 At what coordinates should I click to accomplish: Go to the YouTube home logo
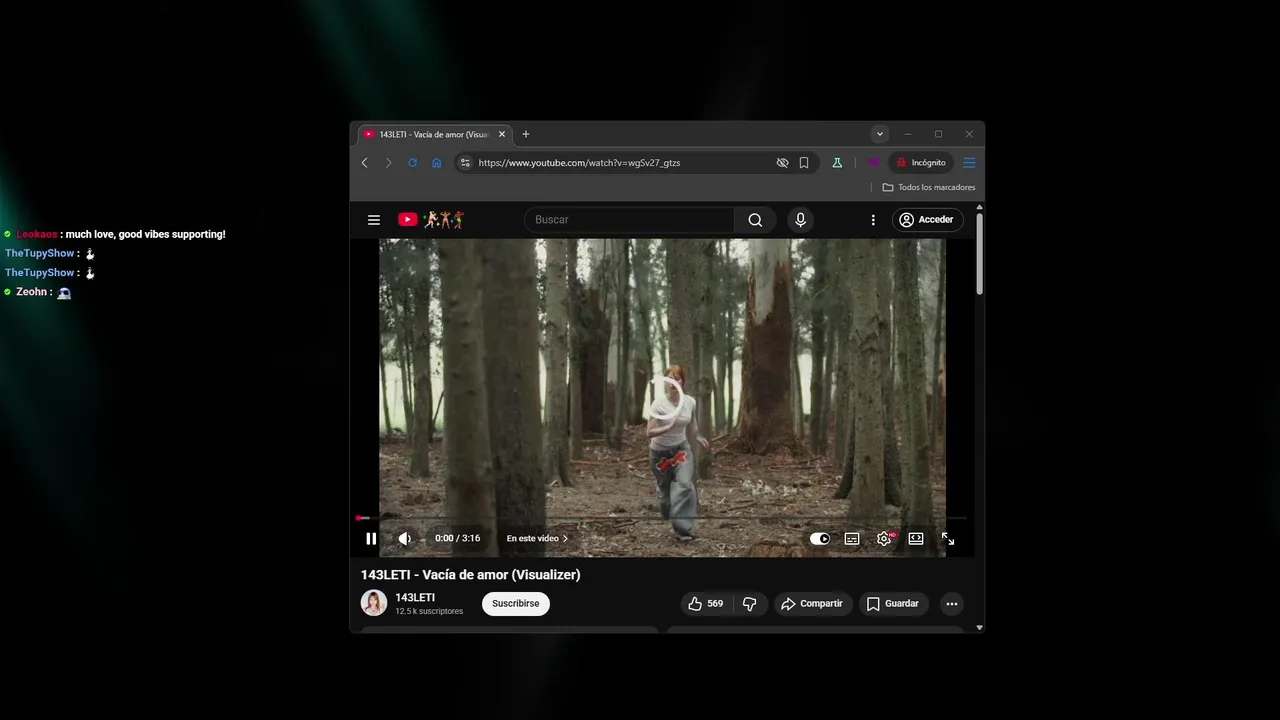(431, 220)
